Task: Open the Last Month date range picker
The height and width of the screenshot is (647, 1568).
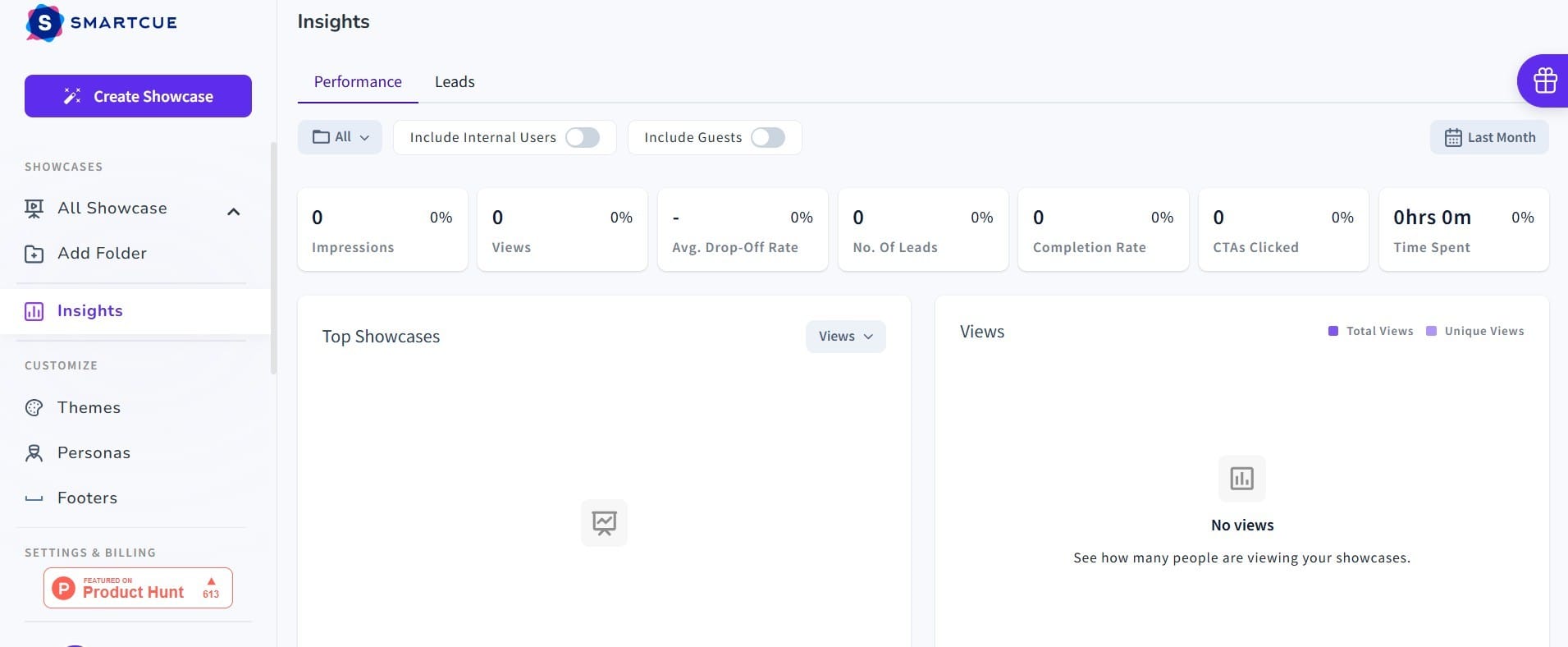Action: [x=1489, y=137]
